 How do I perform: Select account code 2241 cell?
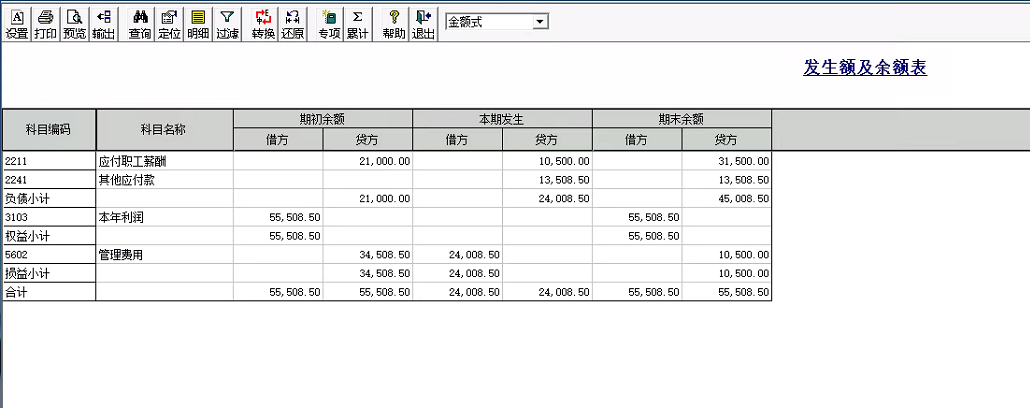[49, 180]
